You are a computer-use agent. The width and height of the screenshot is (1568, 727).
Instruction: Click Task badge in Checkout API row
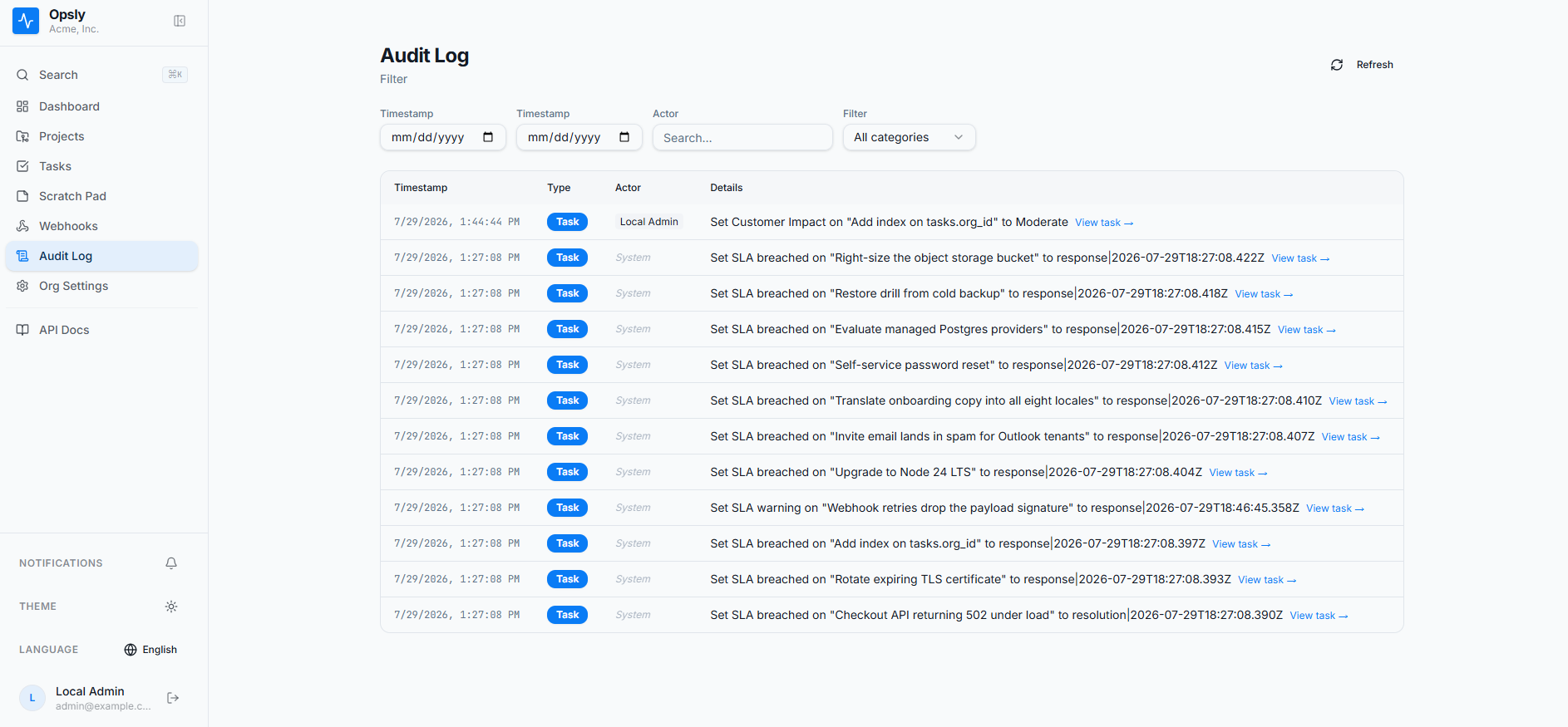(x=567, y=615)
